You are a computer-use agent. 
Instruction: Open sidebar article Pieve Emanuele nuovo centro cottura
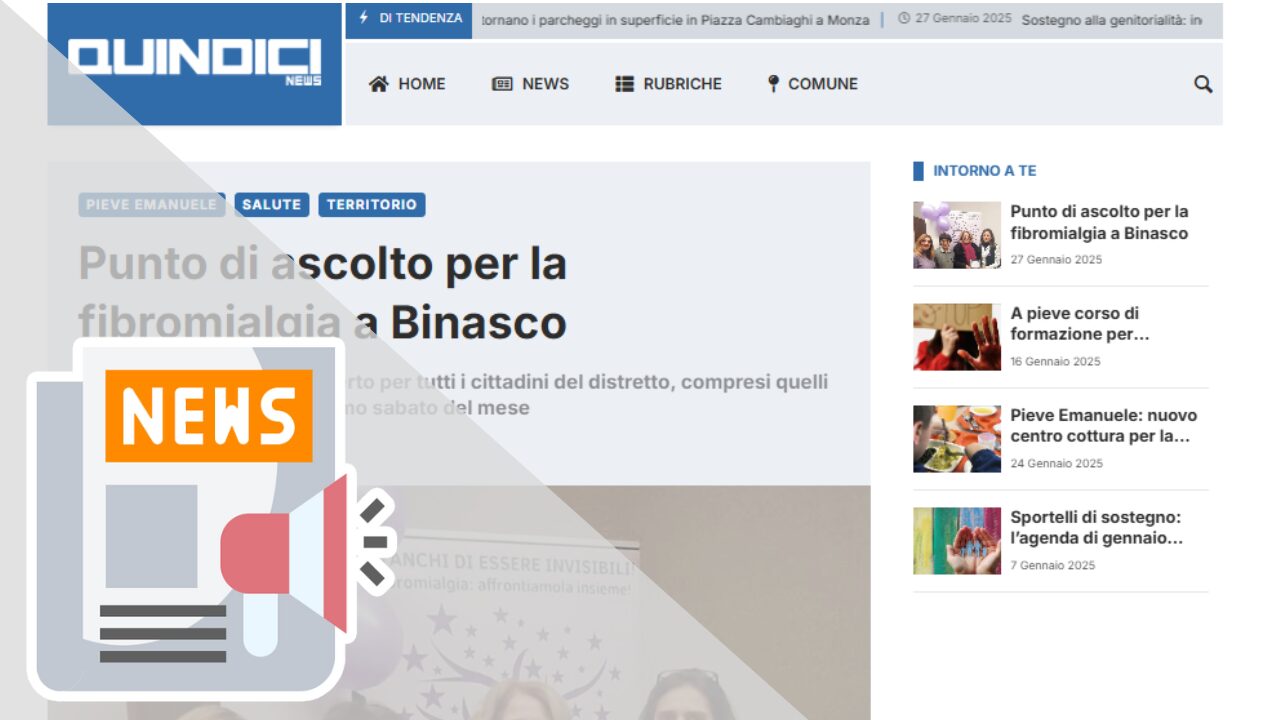pos(1103,426)
